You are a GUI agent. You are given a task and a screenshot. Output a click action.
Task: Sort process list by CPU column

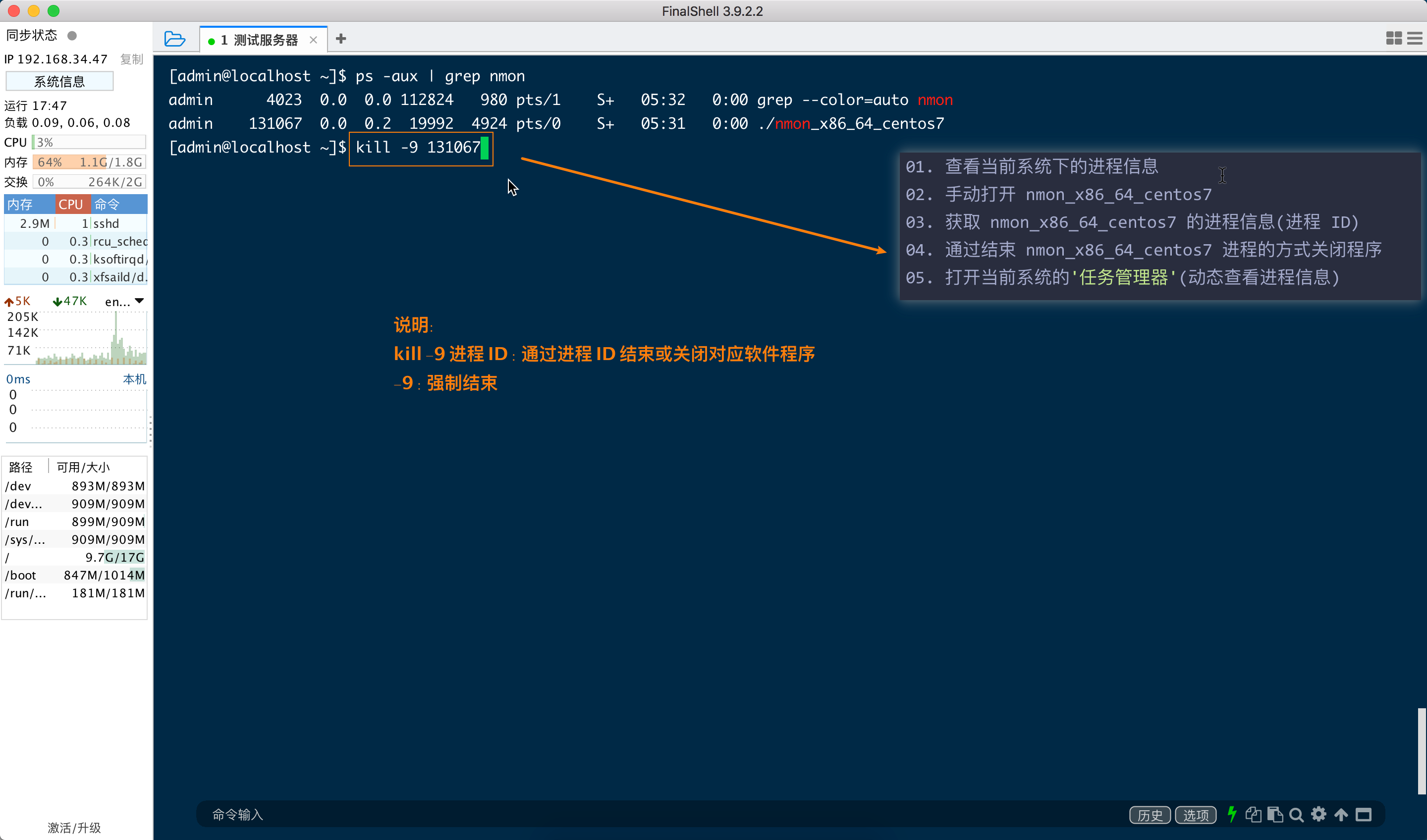point(71,204)
